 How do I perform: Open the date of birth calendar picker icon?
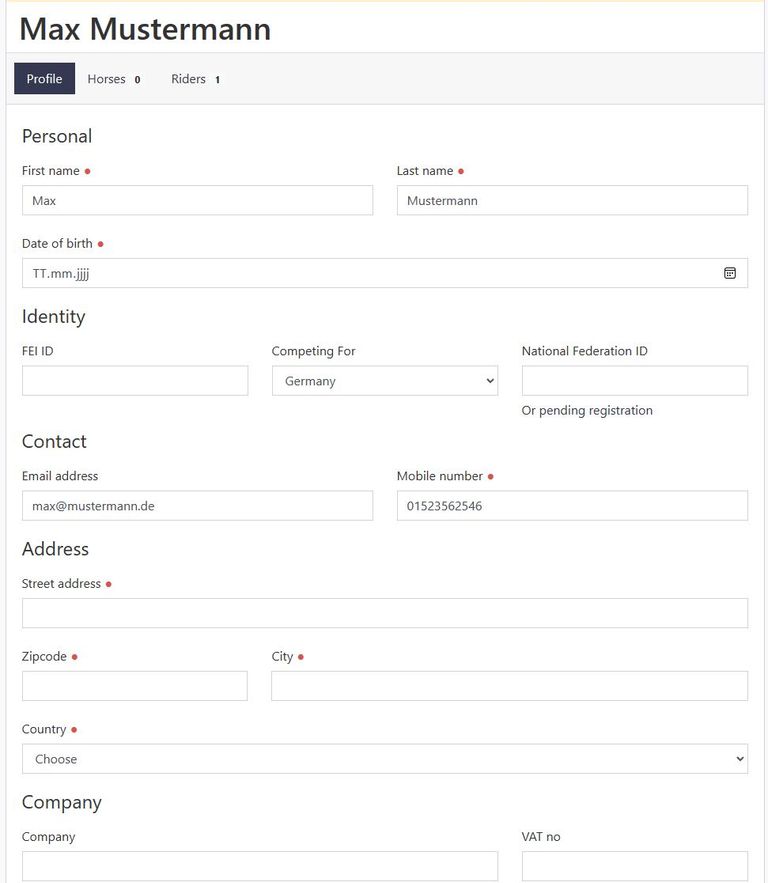pyautogui.click(x=730, y=273)
